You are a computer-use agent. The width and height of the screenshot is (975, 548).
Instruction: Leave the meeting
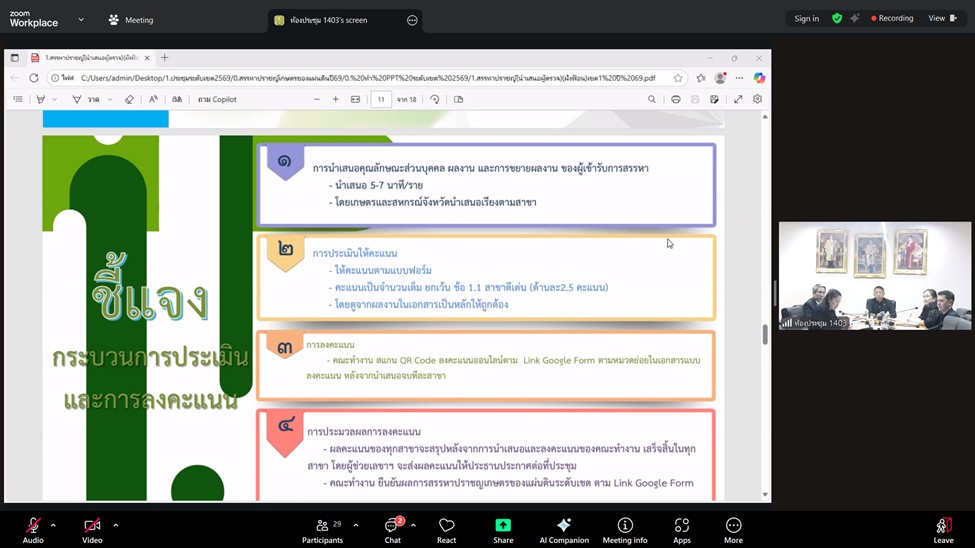point(943,530)
